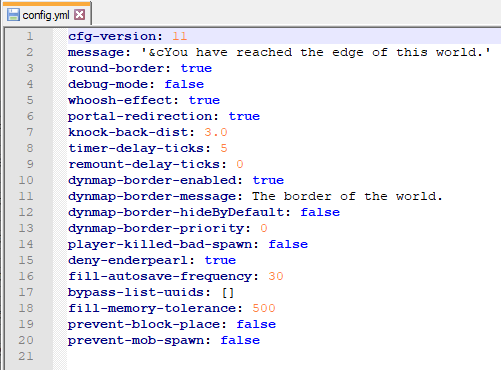Screen dimensions: 501x370
Task: Click 'true' value of deny-enderpearl
Action: [220, 260]
